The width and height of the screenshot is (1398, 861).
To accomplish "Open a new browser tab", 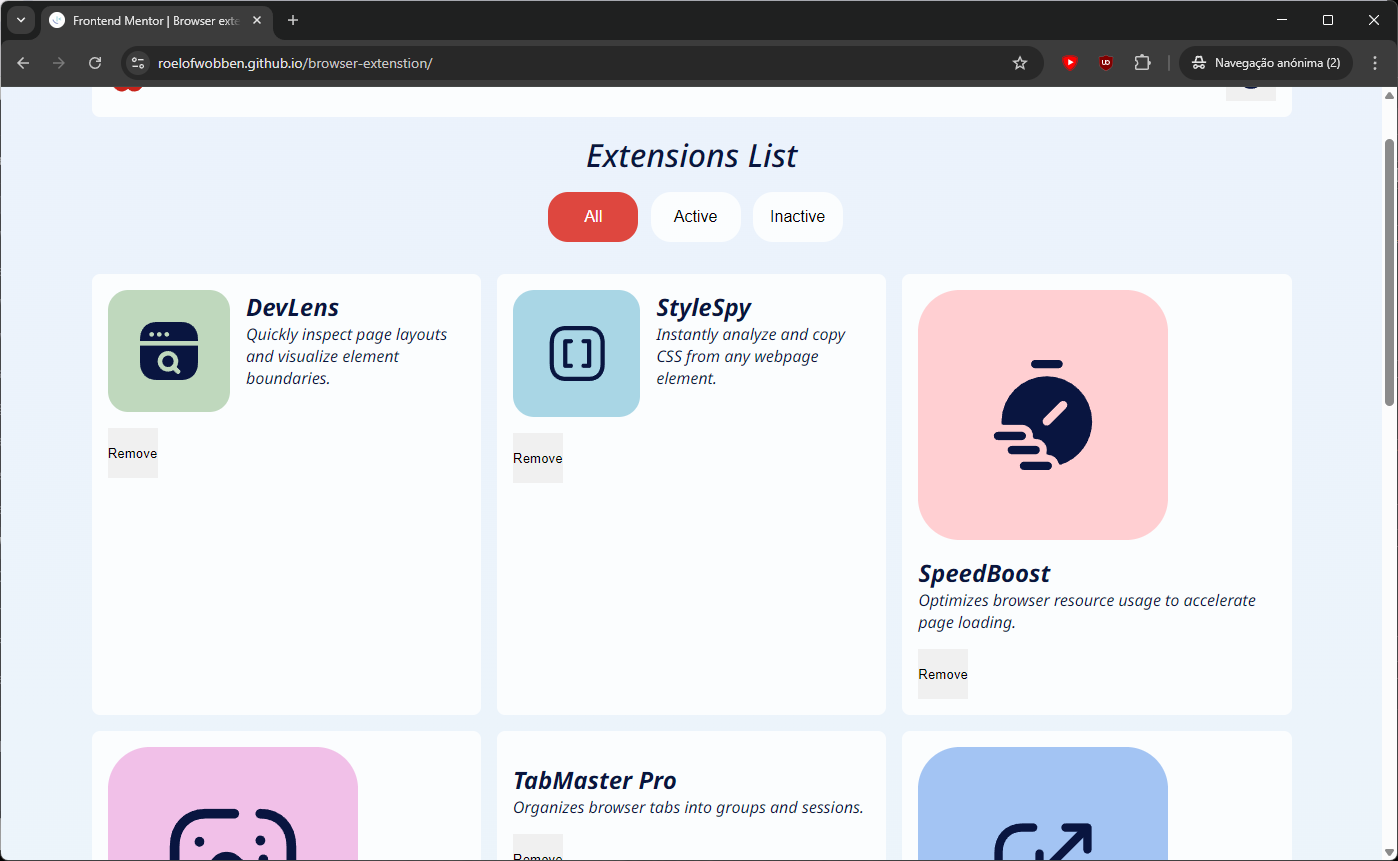I will 293,20.
